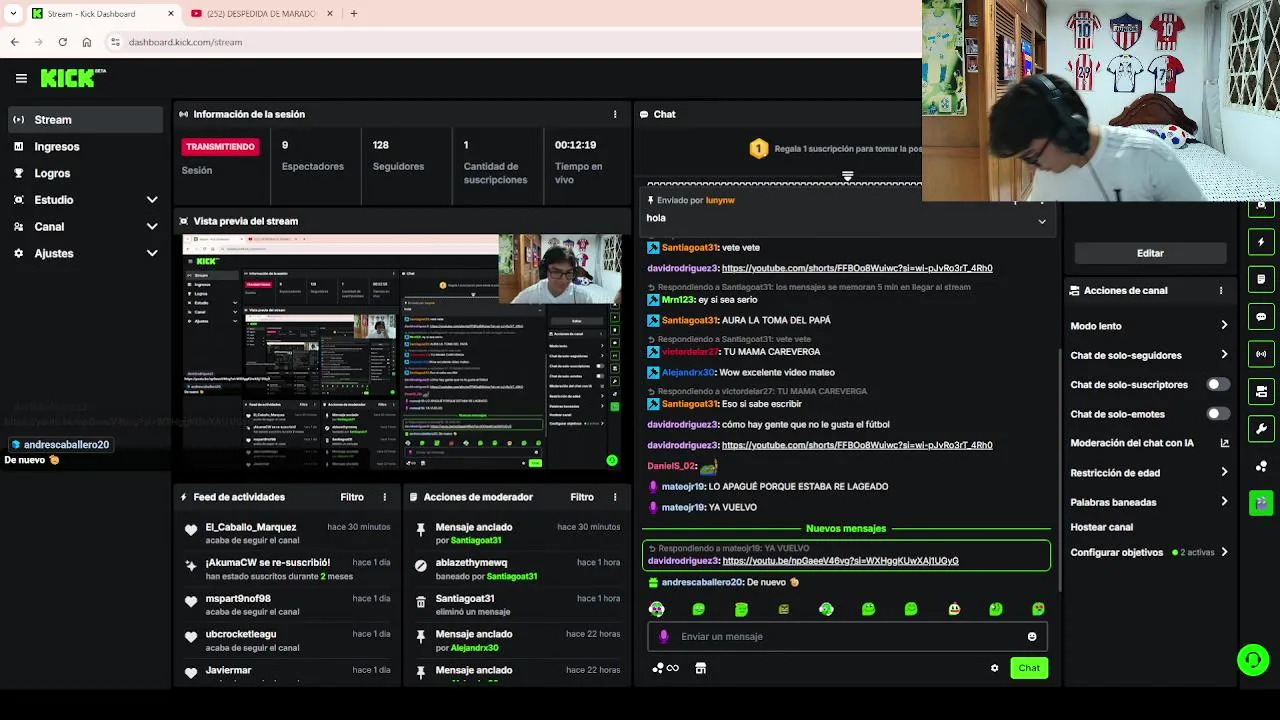This screenshot has height=720, width=1280.
Task: Open Palabras baneadas options
Action: pos(1224,502)
